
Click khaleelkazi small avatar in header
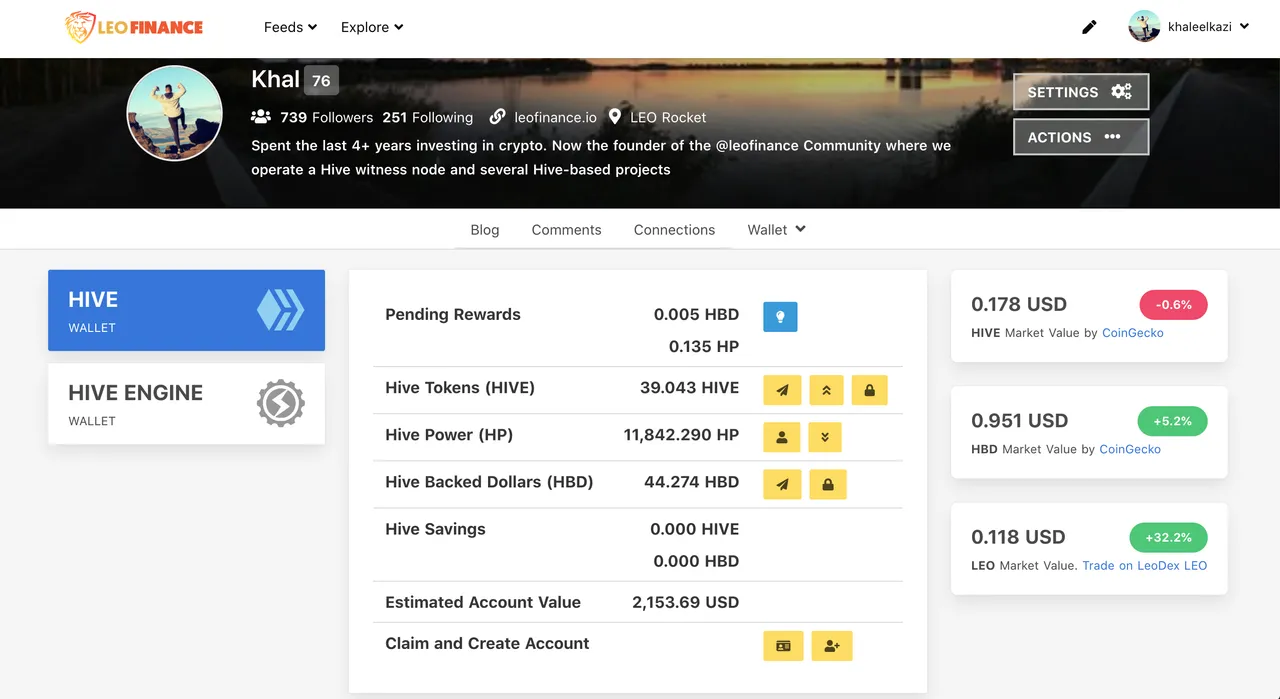[x=1144, y=27]
